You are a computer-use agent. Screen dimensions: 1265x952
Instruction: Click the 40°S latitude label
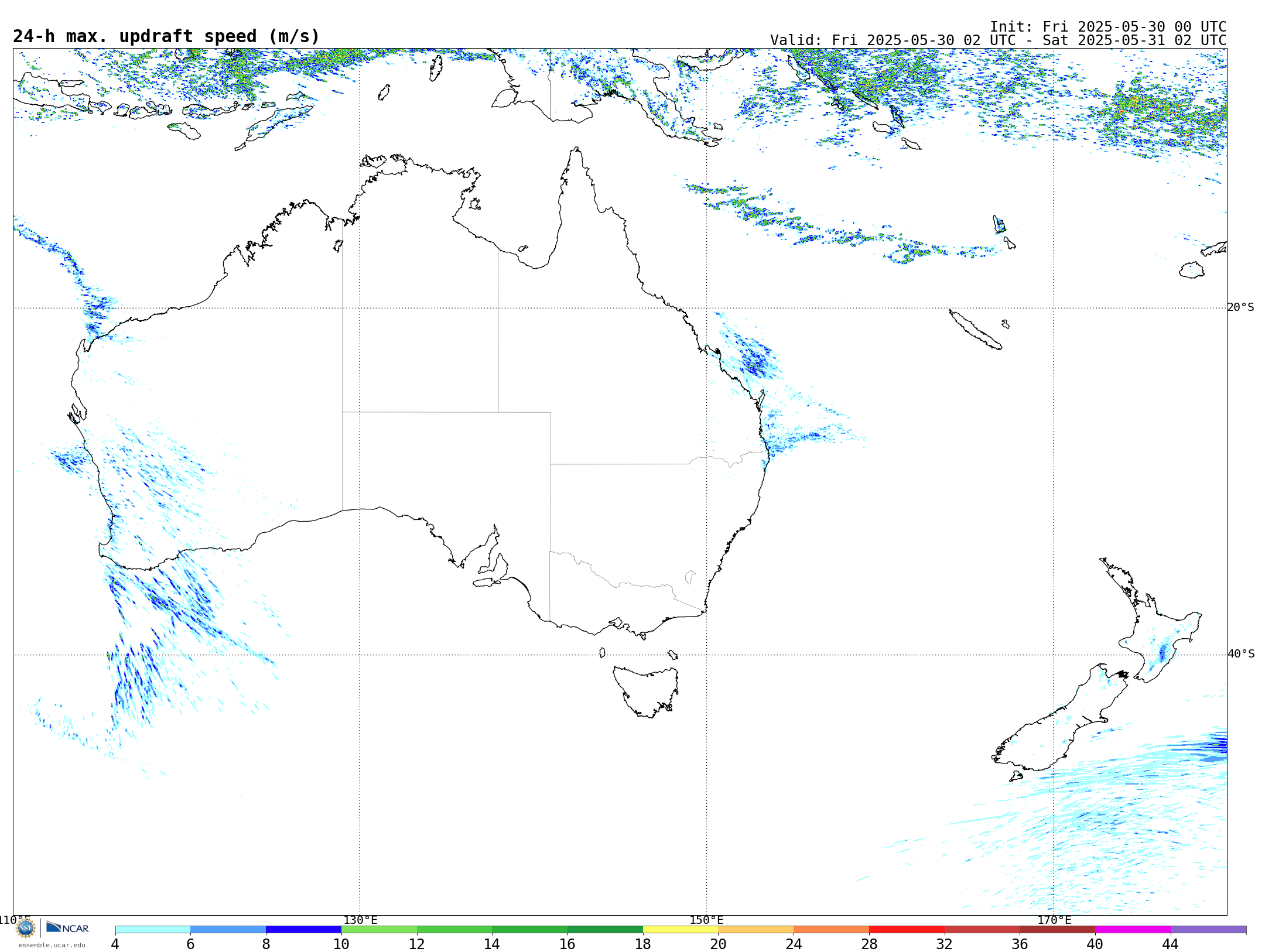(1241, 654)
